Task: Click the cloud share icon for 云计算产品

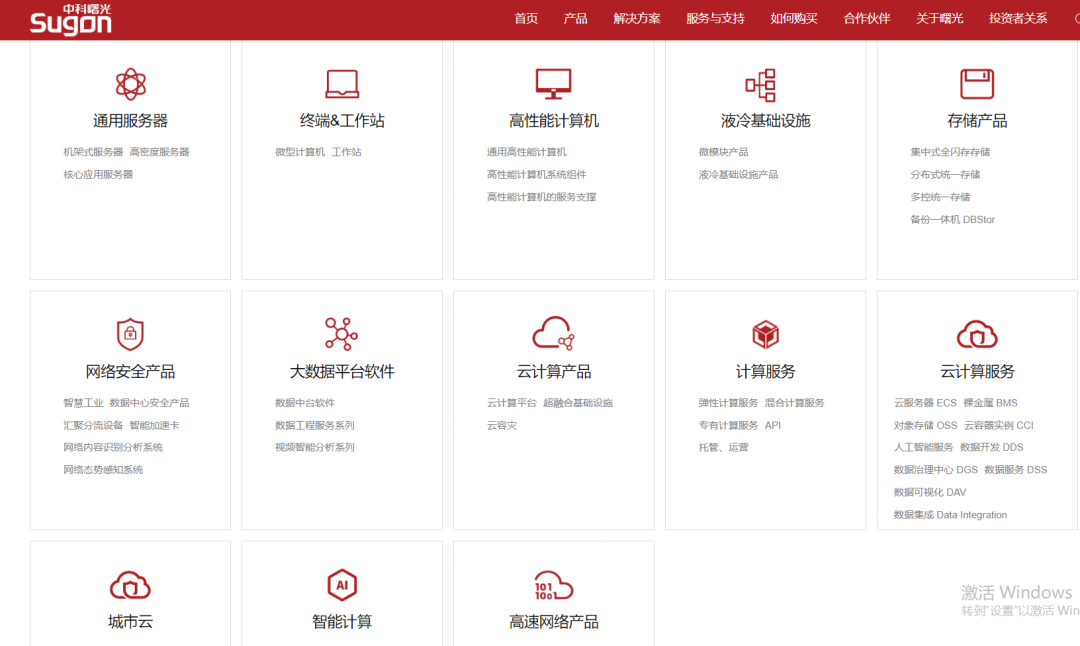Action: point(553,334)
